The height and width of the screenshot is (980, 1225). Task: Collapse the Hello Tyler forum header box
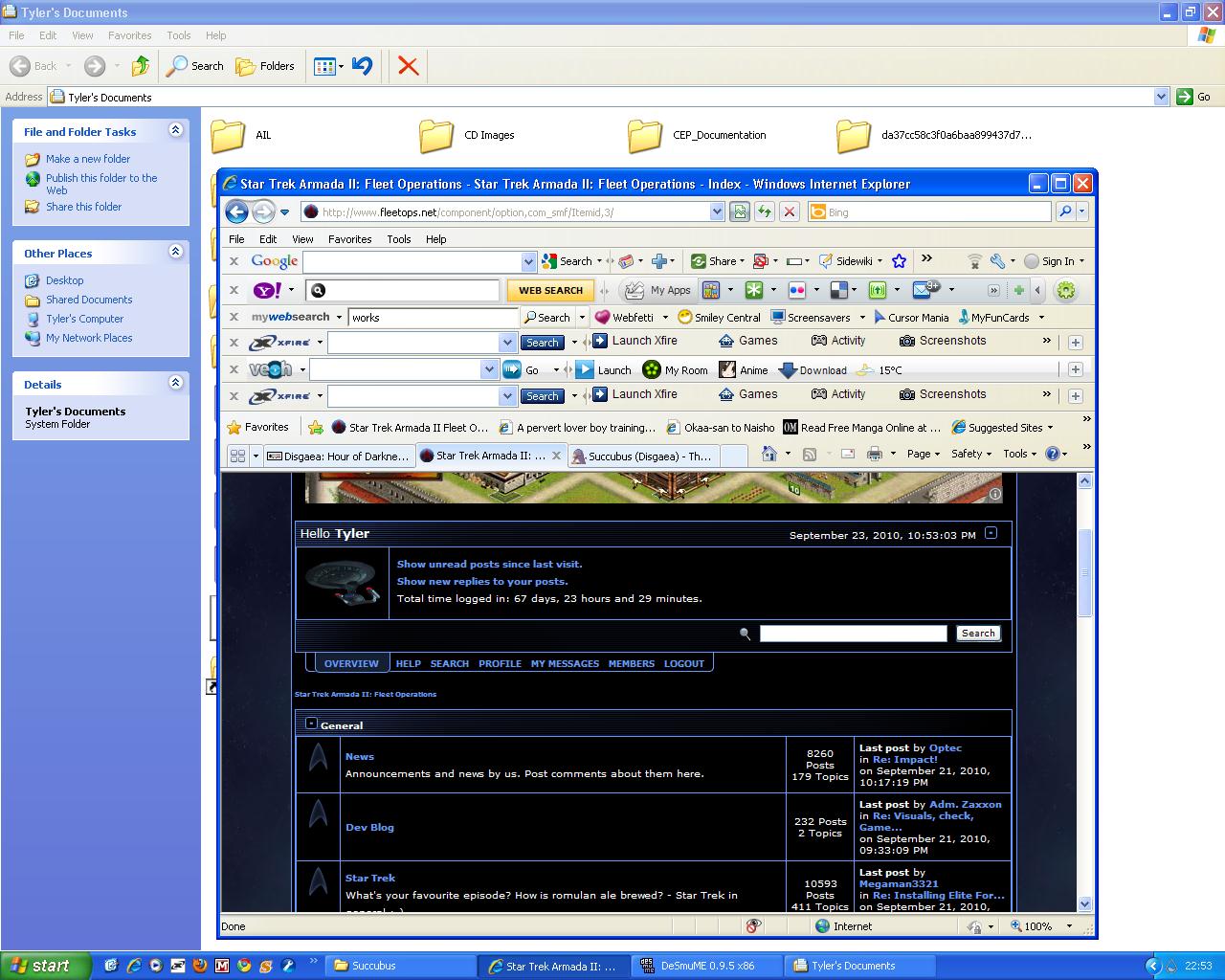(x=991, y=534)
